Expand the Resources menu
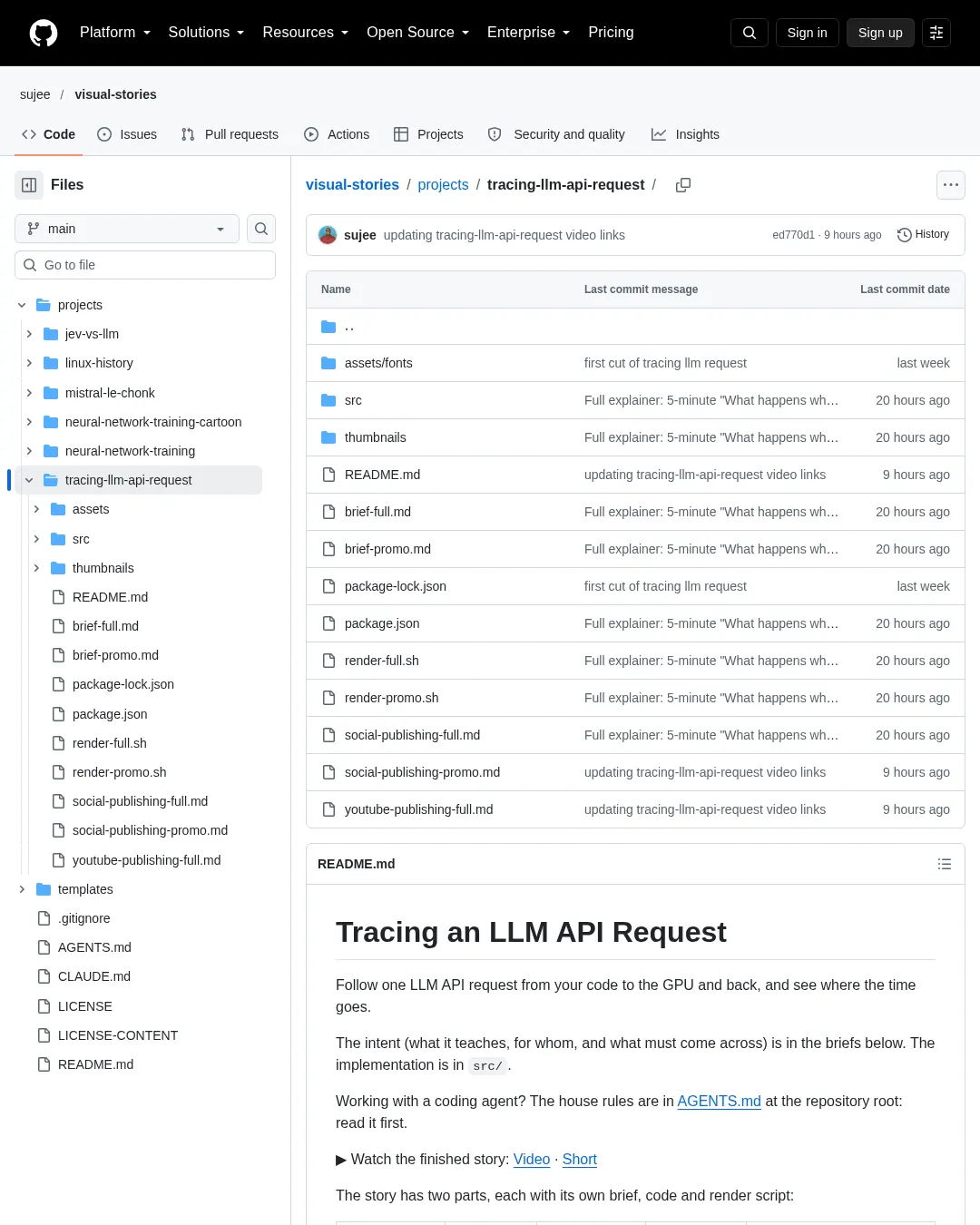Screen dimensions: 980x1225 click(305, 33)
